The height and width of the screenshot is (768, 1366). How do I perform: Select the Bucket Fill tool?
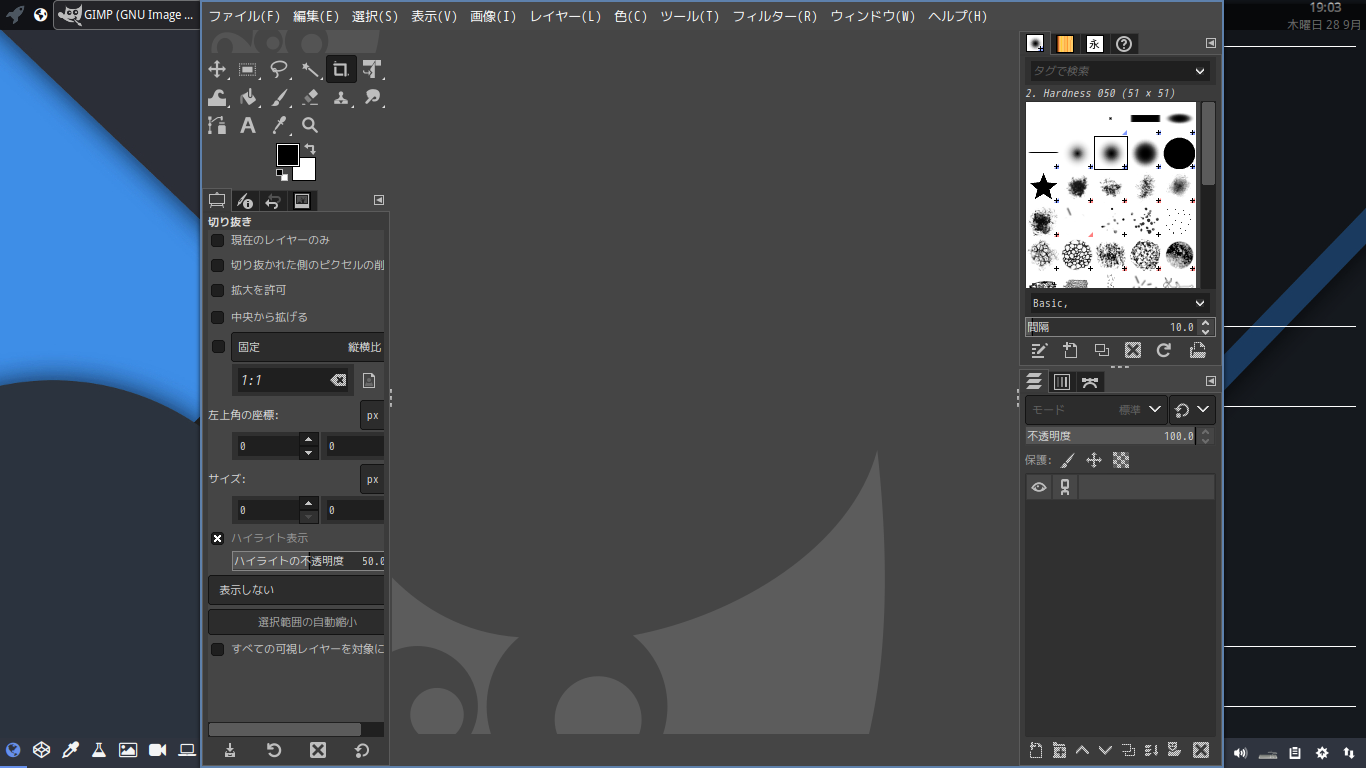tap(248, 97)
